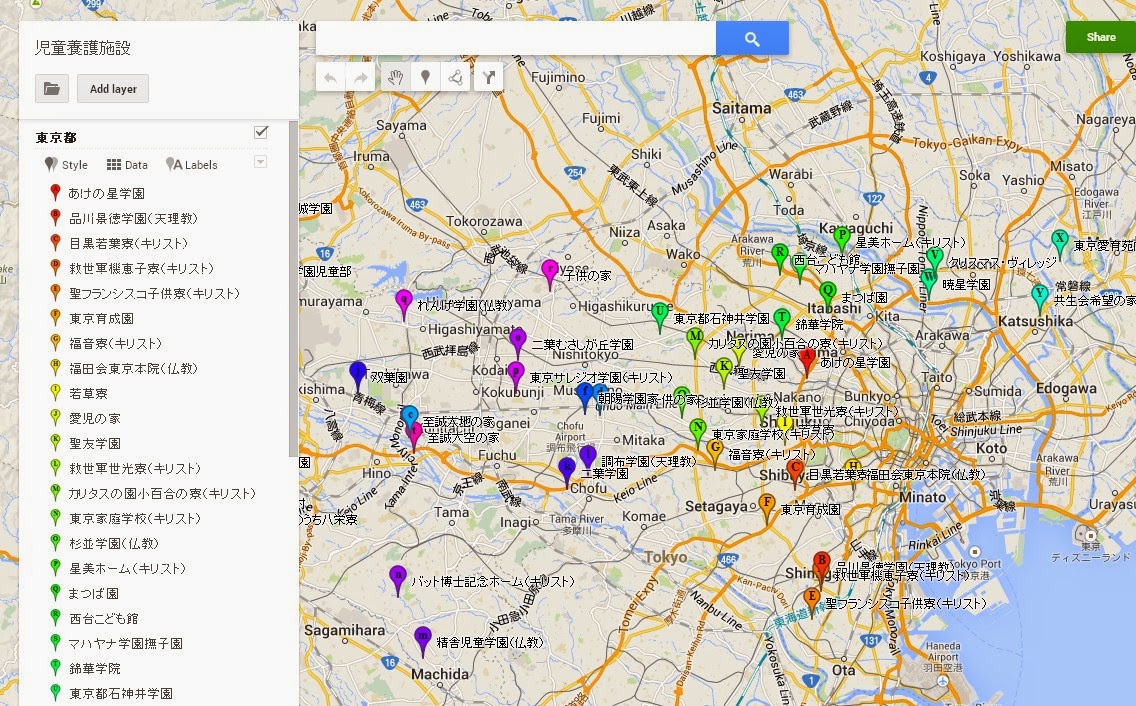Viewport: 1136px width, 706px height.
Task: Click purple map pin バット博士記念ホーム
Action: [397, 581]
